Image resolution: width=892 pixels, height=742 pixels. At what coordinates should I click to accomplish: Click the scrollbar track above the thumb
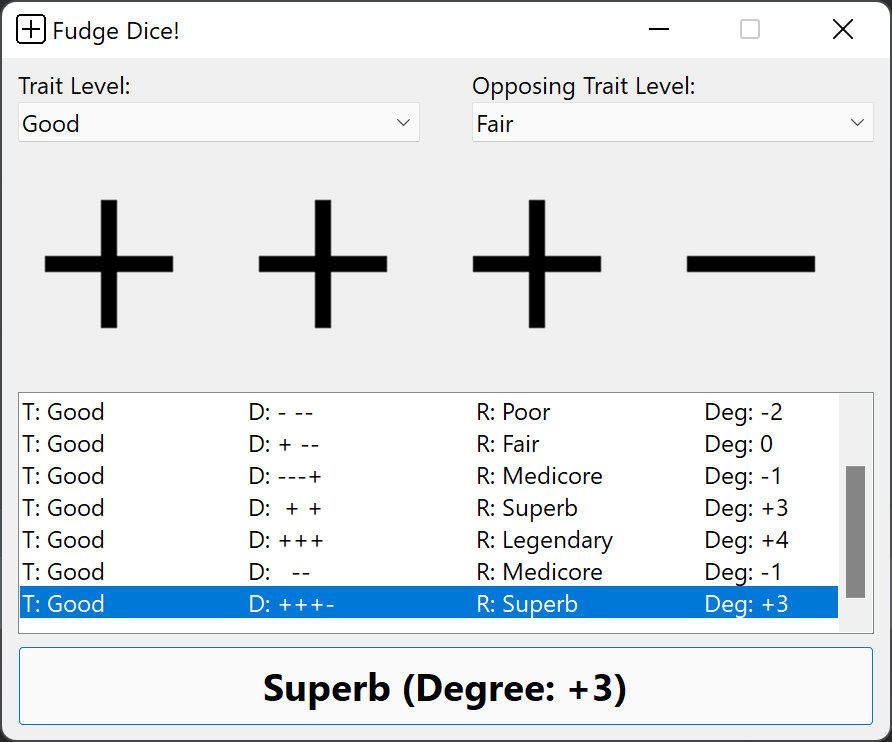pyautogui.click(x=855, y=431)
